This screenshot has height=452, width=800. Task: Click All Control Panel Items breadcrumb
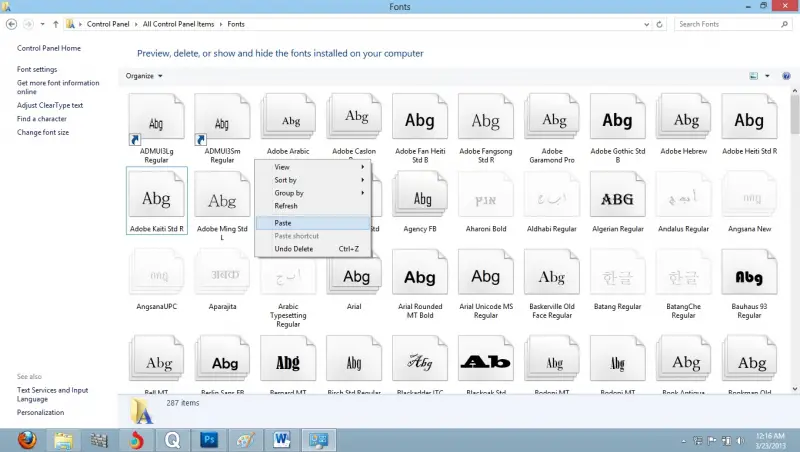point(178,24)
